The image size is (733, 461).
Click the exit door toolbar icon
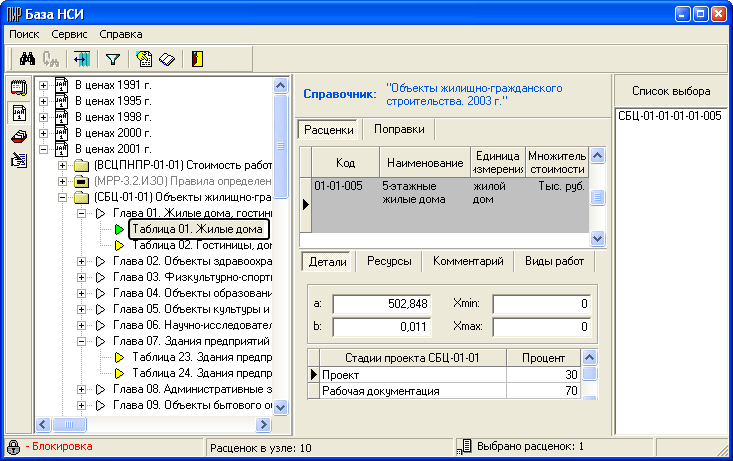pos(198,59)
